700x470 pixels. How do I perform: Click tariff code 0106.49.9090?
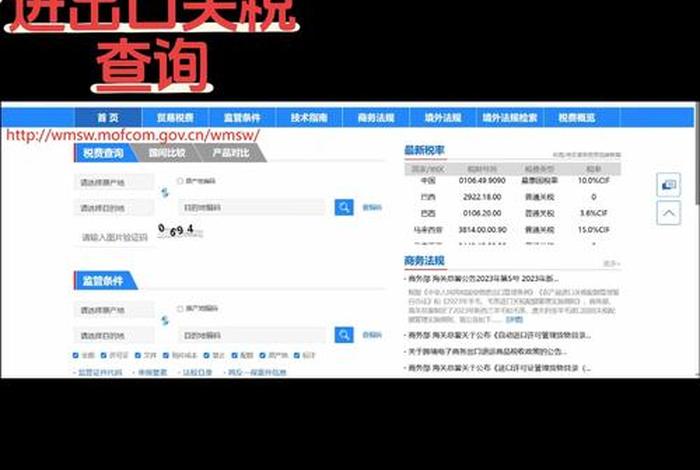coord(482,181)
